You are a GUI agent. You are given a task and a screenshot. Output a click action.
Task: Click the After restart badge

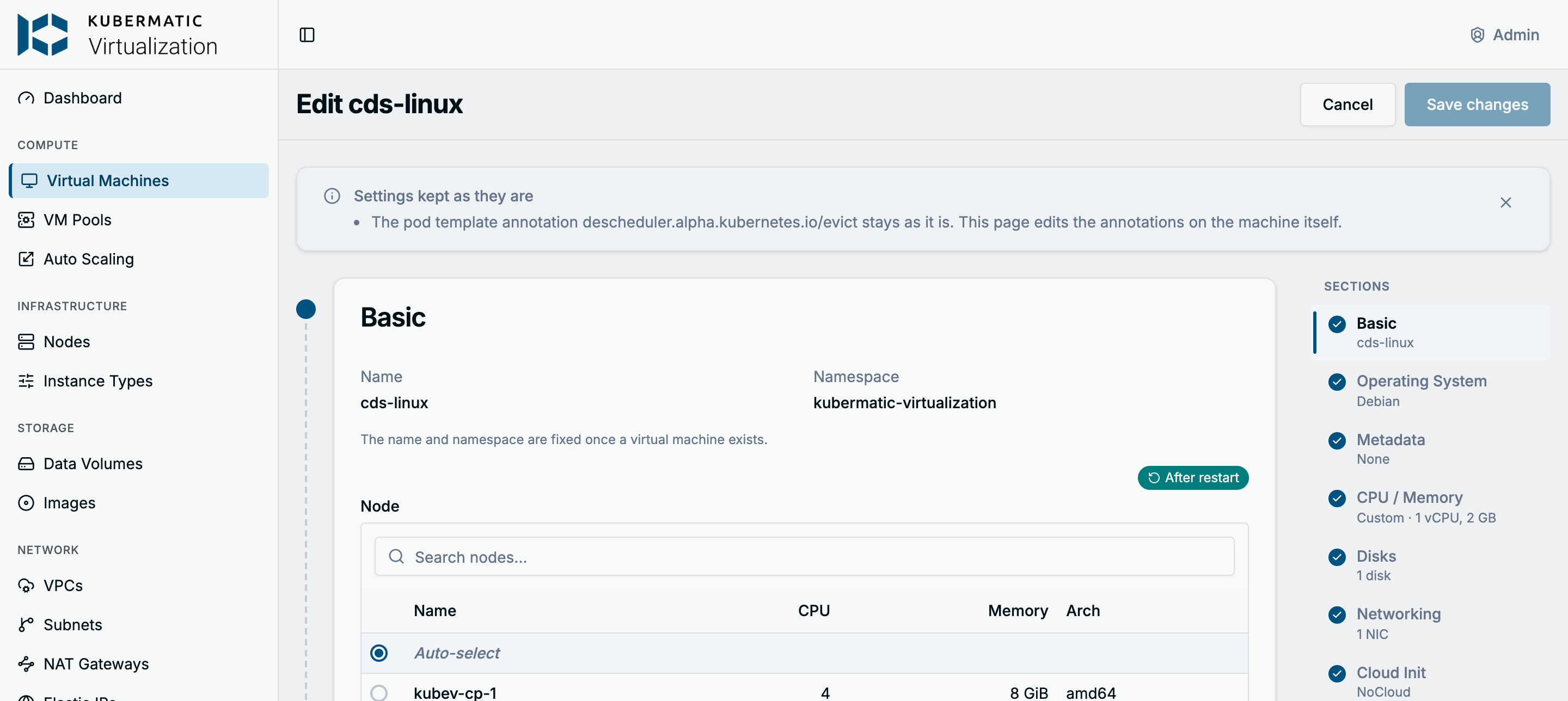click(1192, 478)
